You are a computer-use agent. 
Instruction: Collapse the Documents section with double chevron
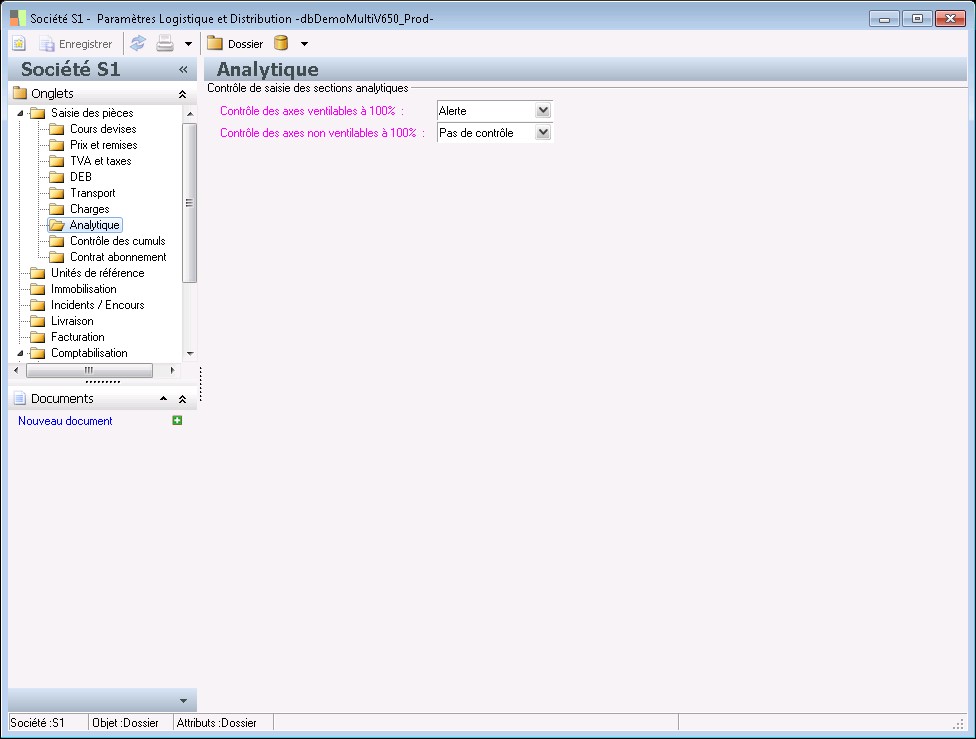click(x=182, y=399)
